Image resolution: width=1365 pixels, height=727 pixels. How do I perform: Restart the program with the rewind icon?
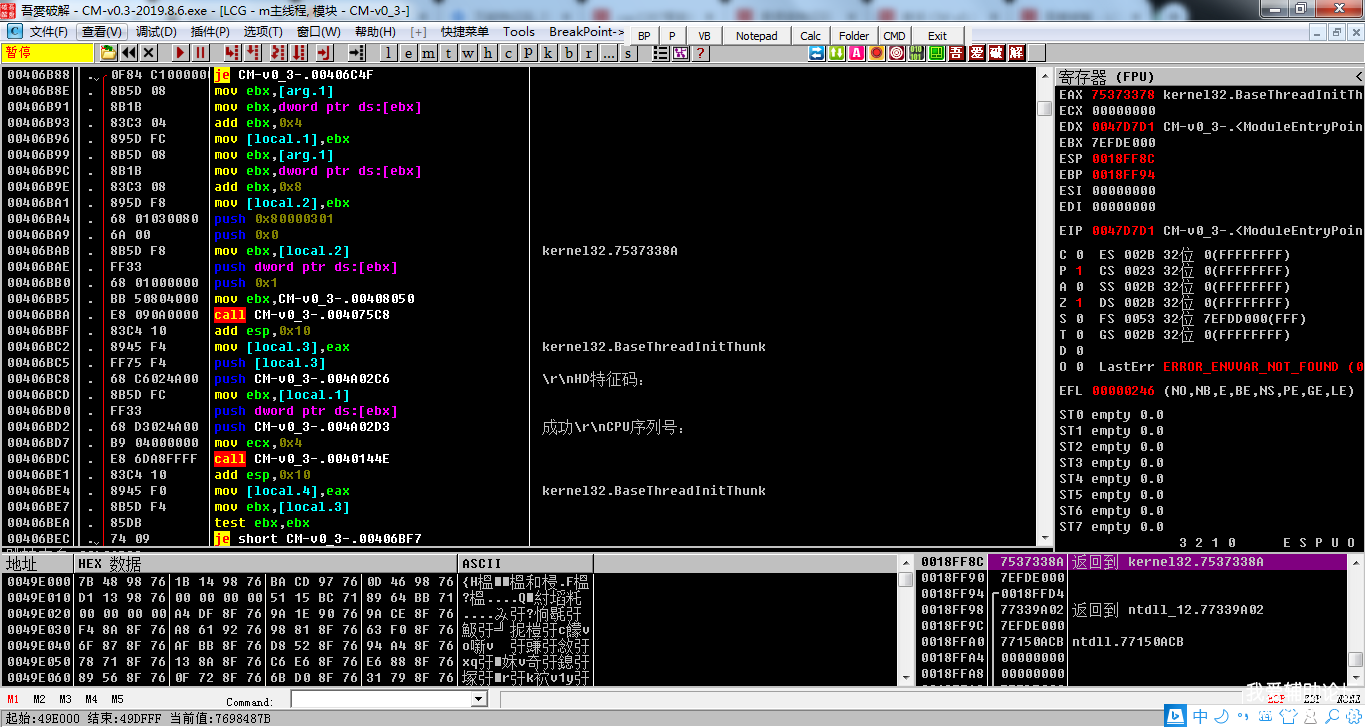pos(129,53)
